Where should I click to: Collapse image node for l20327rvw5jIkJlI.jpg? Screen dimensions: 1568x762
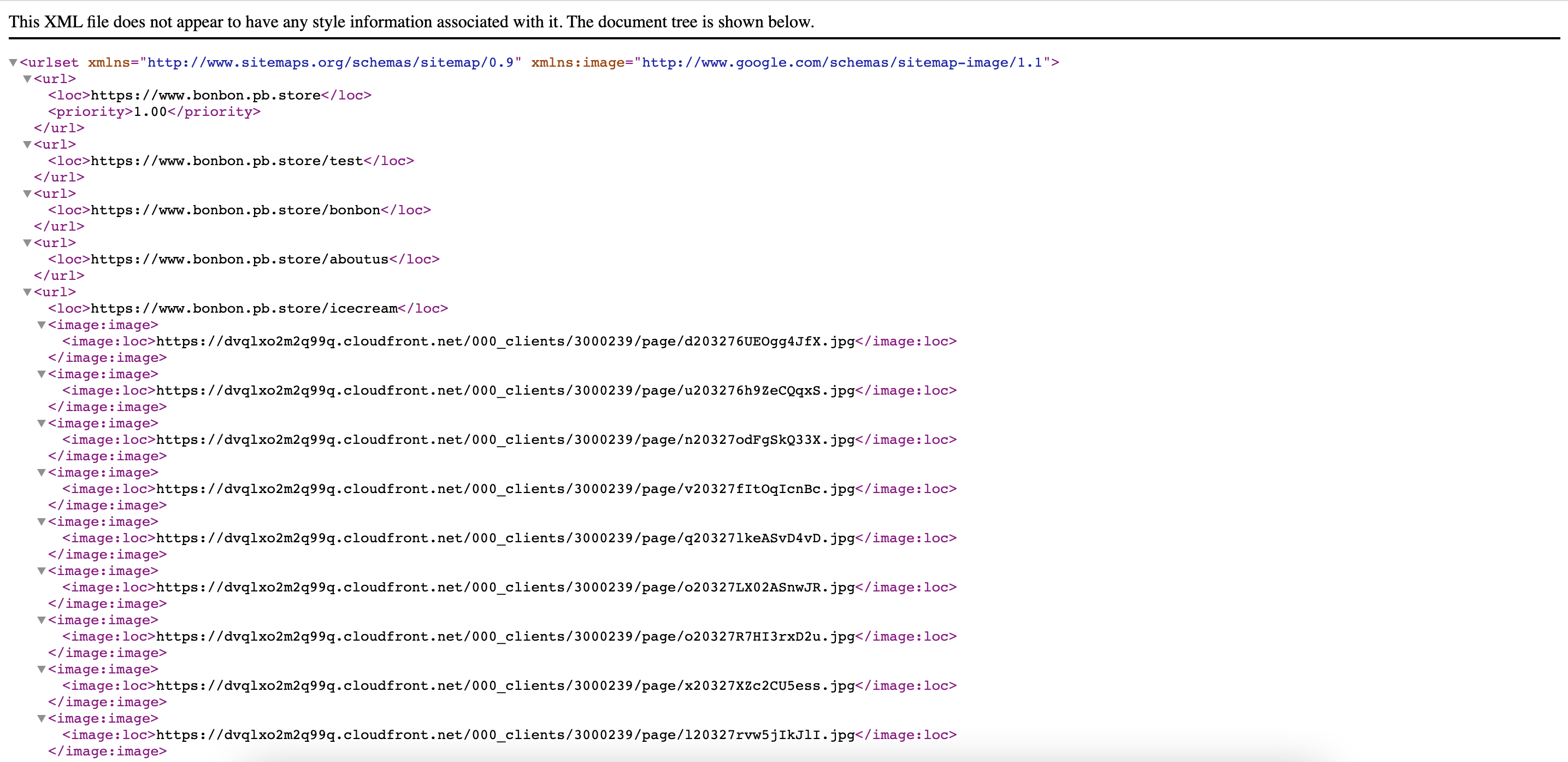42,719
